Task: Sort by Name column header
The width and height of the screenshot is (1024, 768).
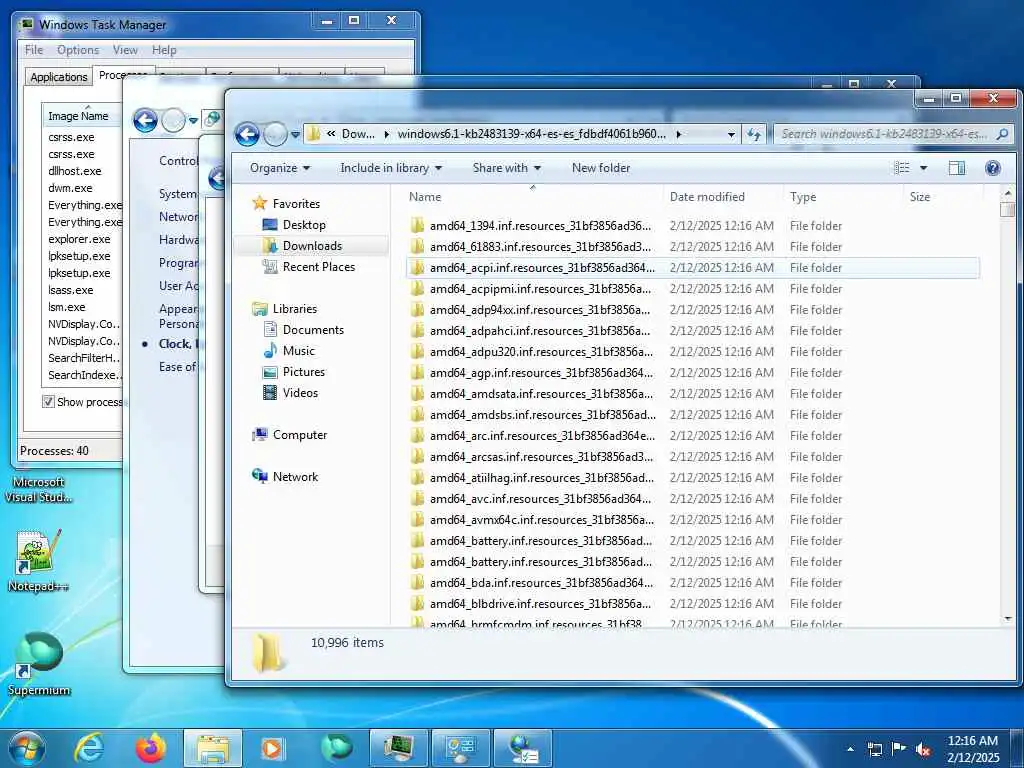Action: pos(533,197)
